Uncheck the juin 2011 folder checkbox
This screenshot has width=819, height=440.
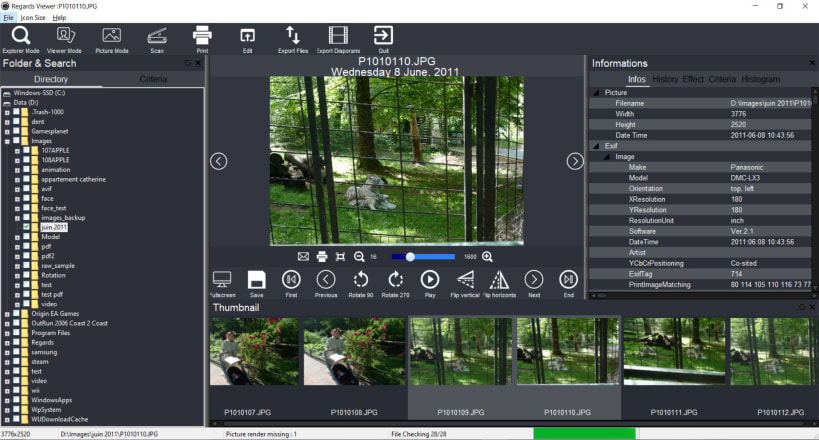[26, 227]
